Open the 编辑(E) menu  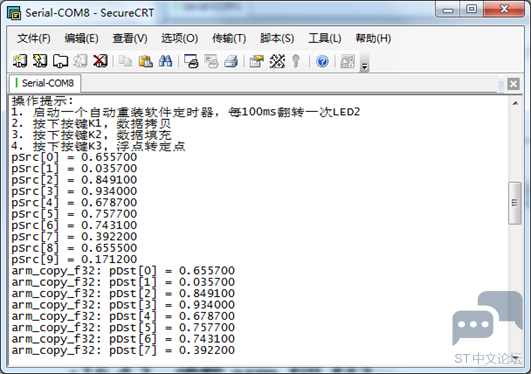point(81,38)
